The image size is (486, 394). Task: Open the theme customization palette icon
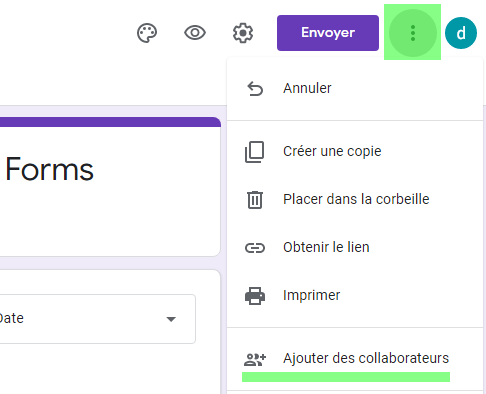(x=147, y=33)
